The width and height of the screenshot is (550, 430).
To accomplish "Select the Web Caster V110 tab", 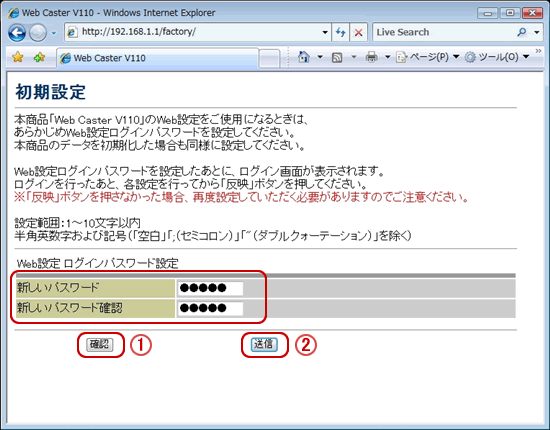I will click(158, 58).
